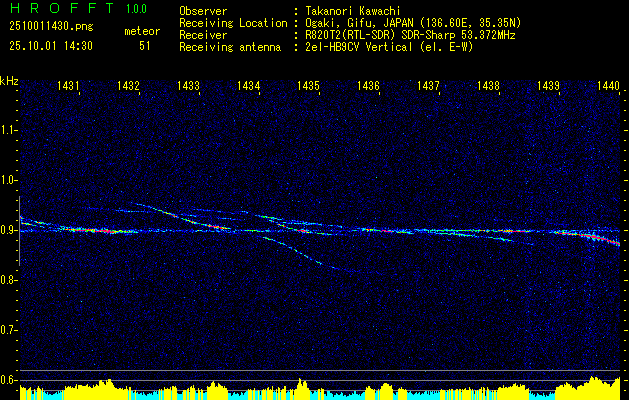Image resolution: width=629 pixels, height=400 pixels.
Task: Click the 1440 time axis marker
Action: [x=608, y=85]
